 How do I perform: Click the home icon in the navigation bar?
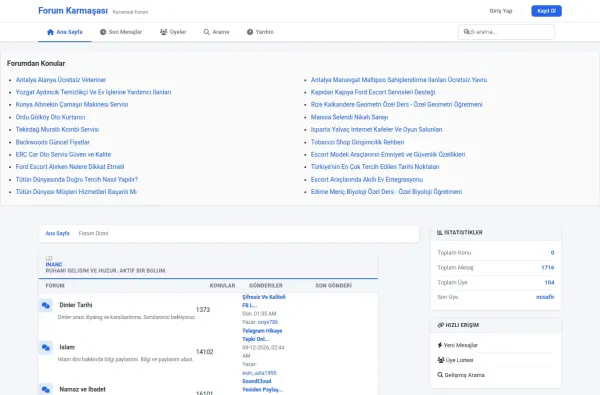tap(50, 32)
